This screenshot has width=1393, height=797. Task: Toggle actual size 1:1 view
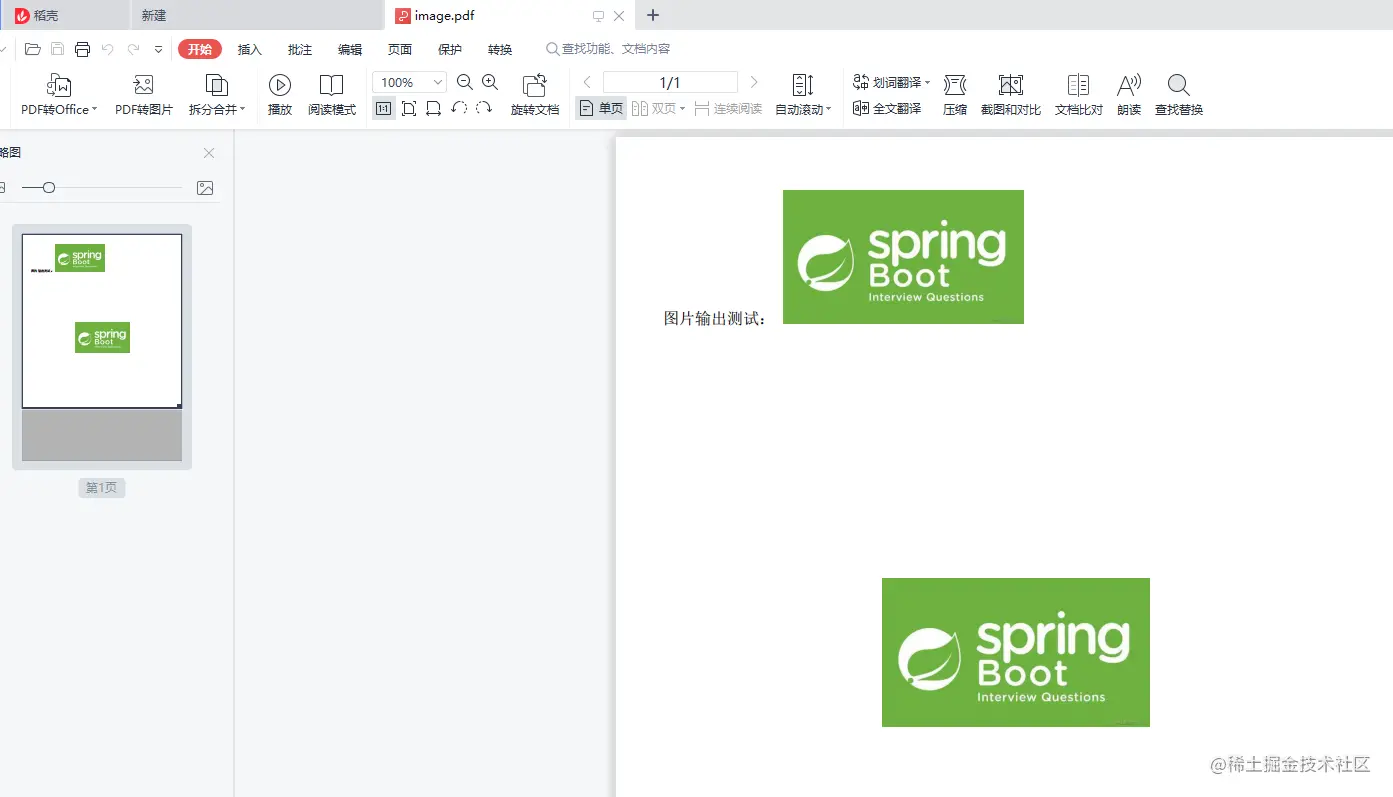(384, 108)
